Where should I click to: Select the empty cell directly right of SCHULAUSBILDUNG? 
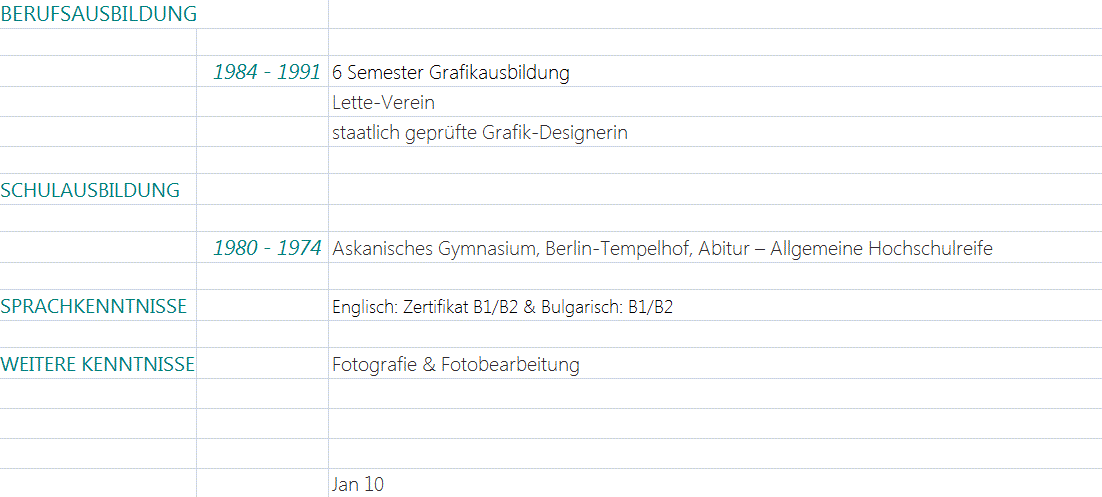tap(262, 190)
